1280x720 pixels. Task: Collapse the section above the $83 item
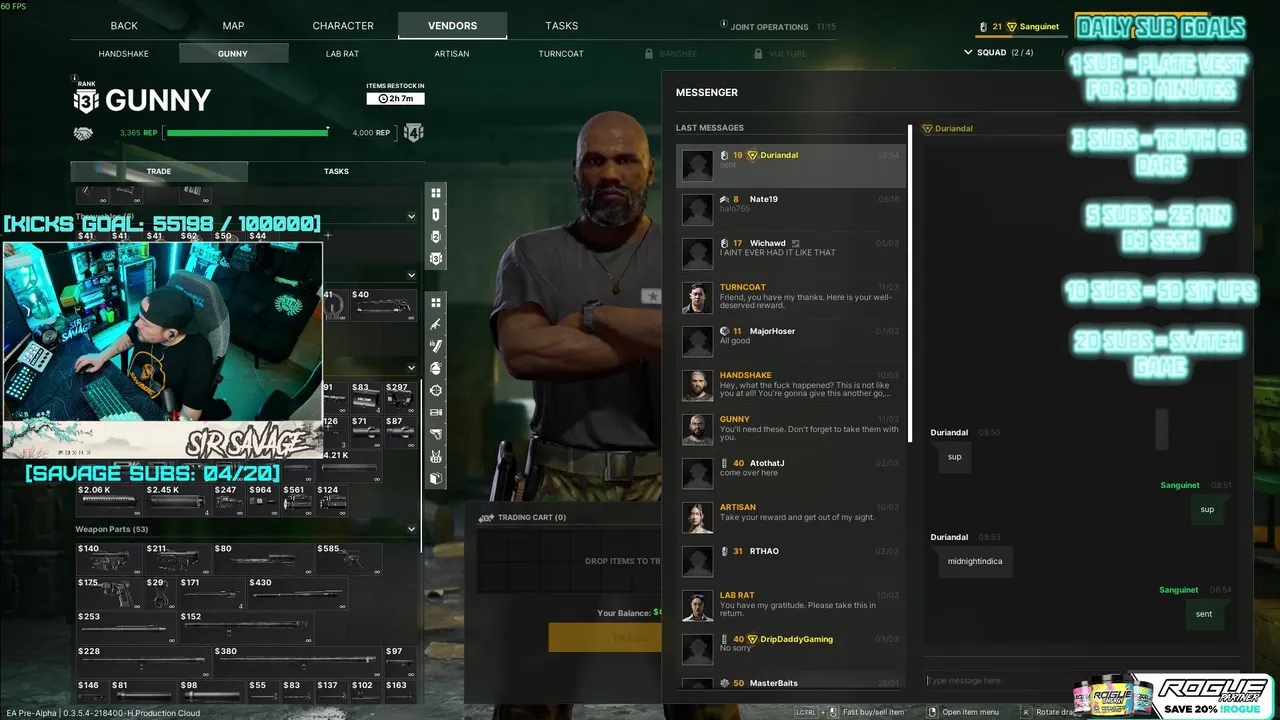(411, 367)
